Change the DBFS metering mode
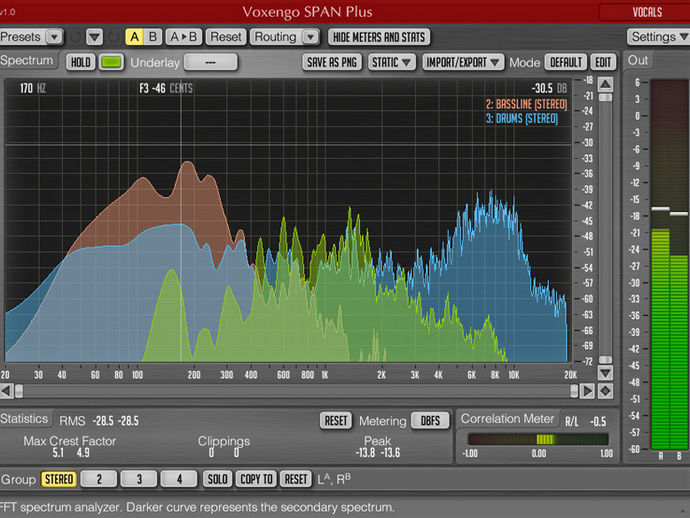 (x=430, y=421)
